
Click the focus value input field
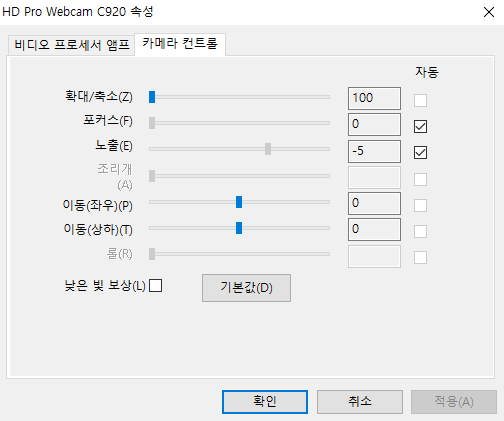374,124
